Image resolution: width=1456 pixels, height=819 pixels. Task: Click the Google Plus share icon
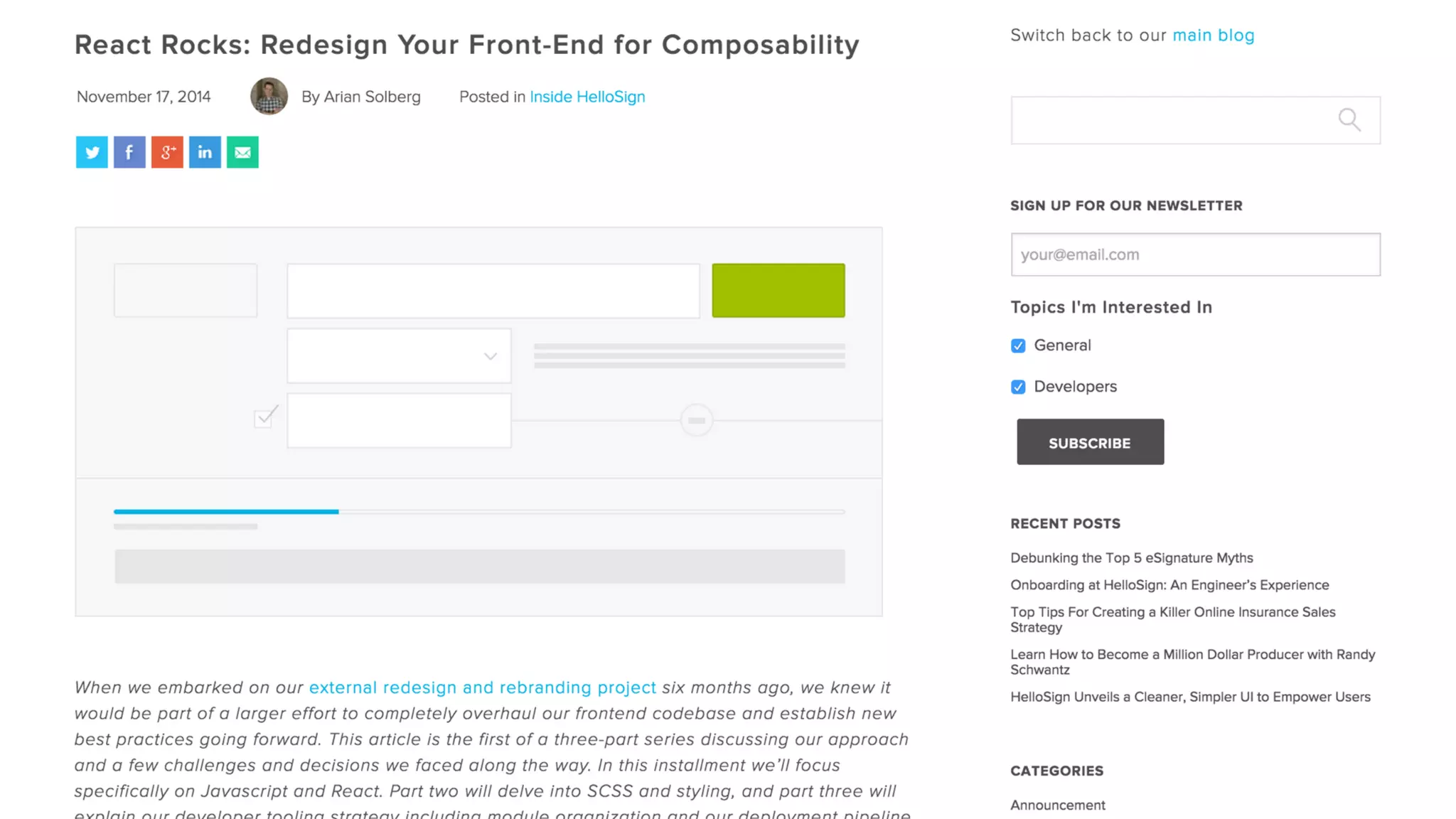click(x=167, y=152)
